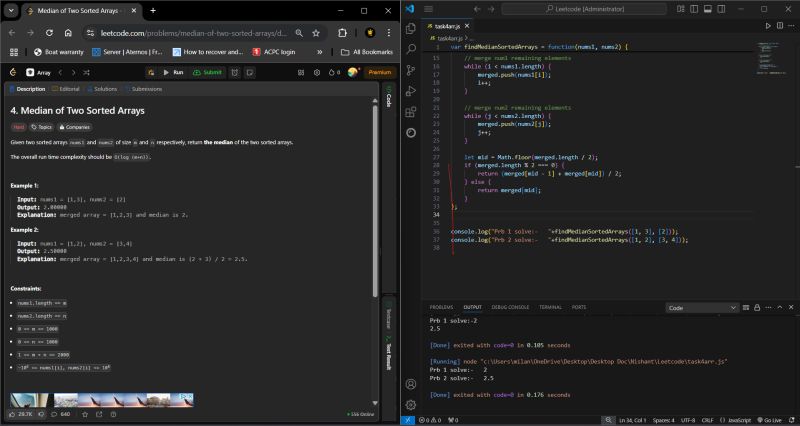Open the Extensions view in VS Code
800x426 pixels.
(x=411, y=112)
